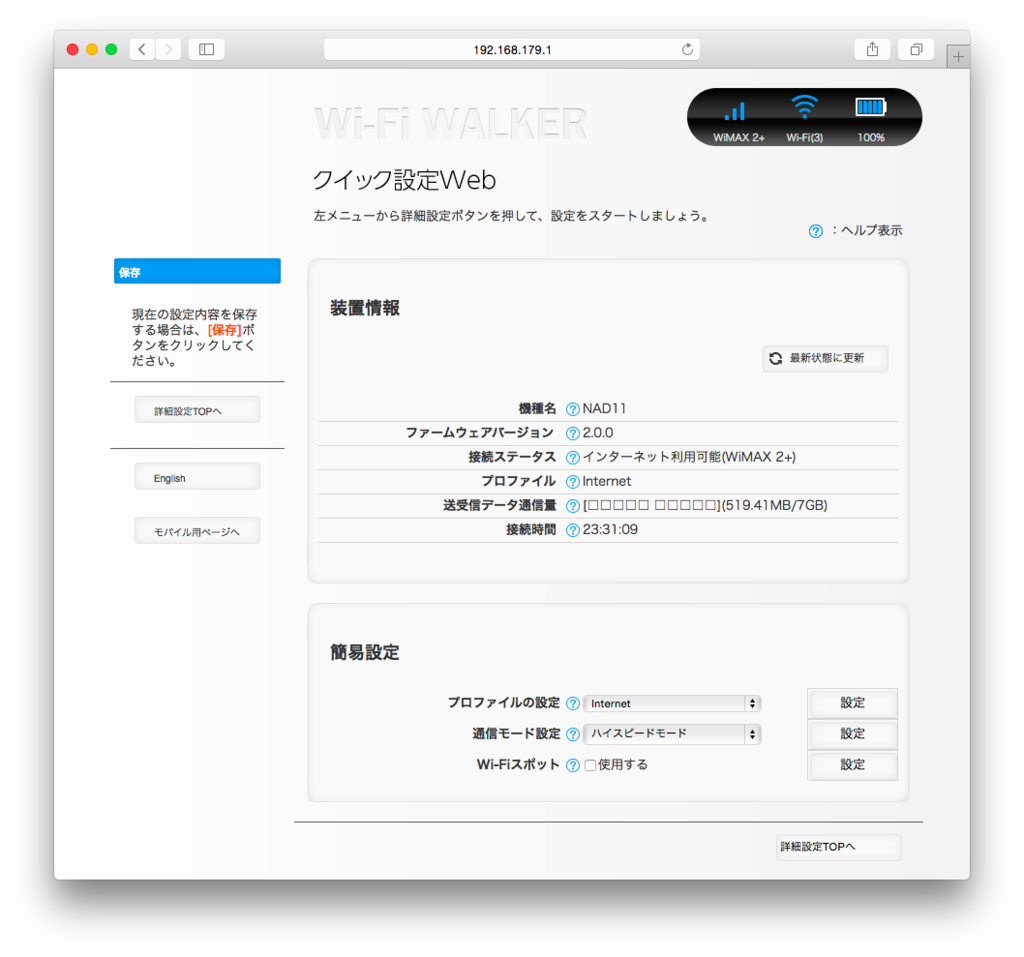The width and height of the screenshot is (1024, 957).
Task: Open help icon for ファームウェアバージョン
Action: (573, 433)
